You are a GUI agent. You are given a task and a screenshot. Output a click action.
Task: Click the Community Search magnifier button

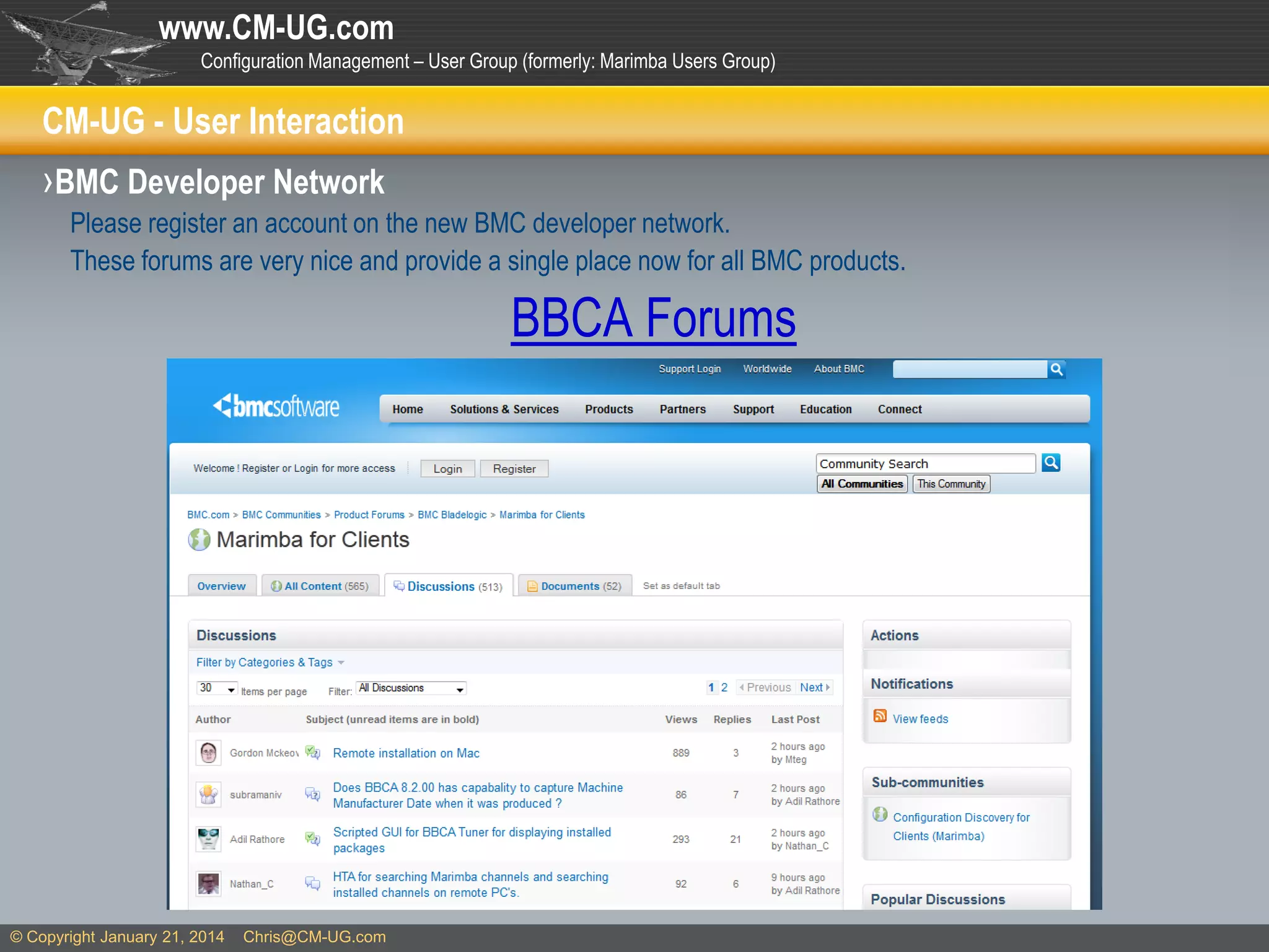coord(1051,463)
